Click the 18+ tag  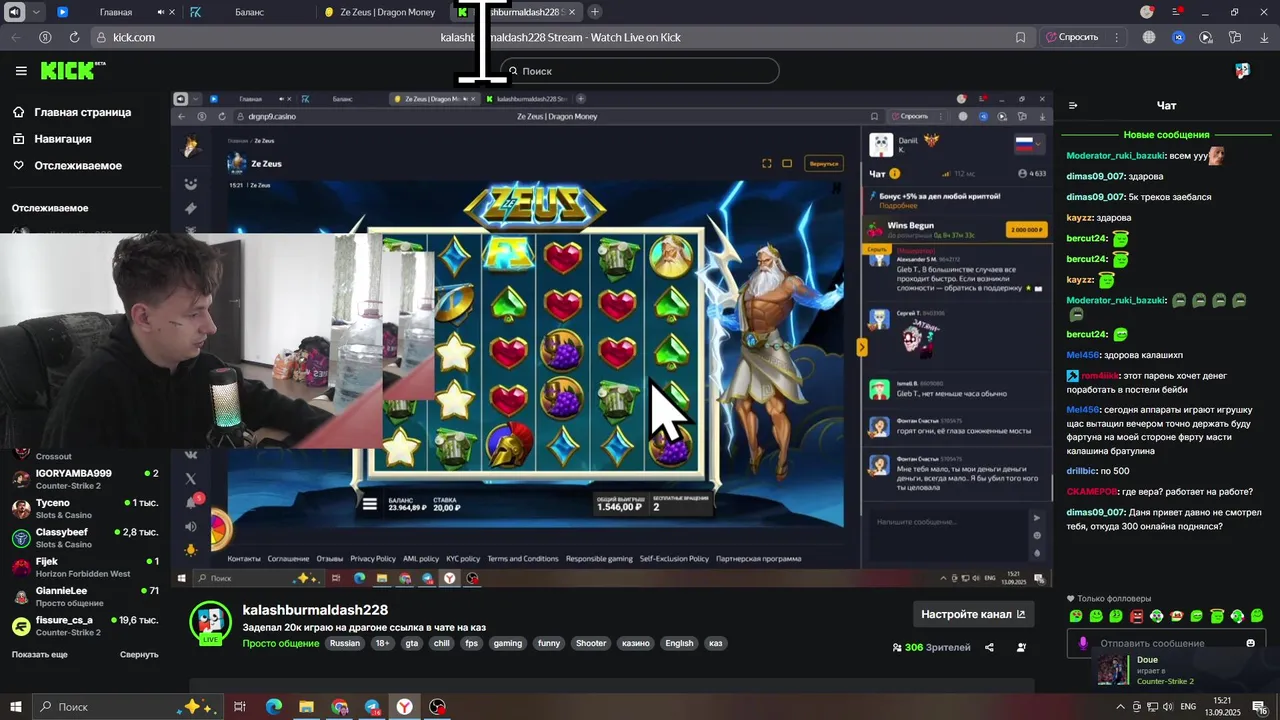(382, 643)
